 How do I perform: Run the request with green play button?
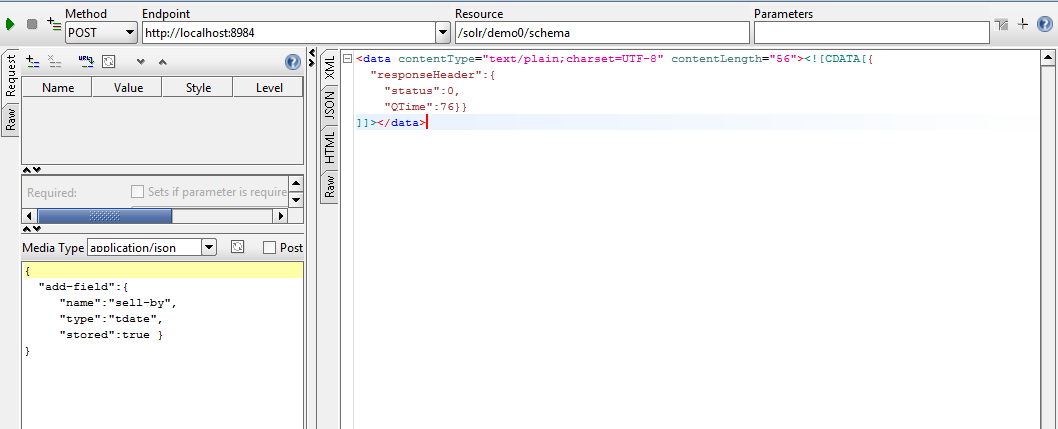coord(10,24)
